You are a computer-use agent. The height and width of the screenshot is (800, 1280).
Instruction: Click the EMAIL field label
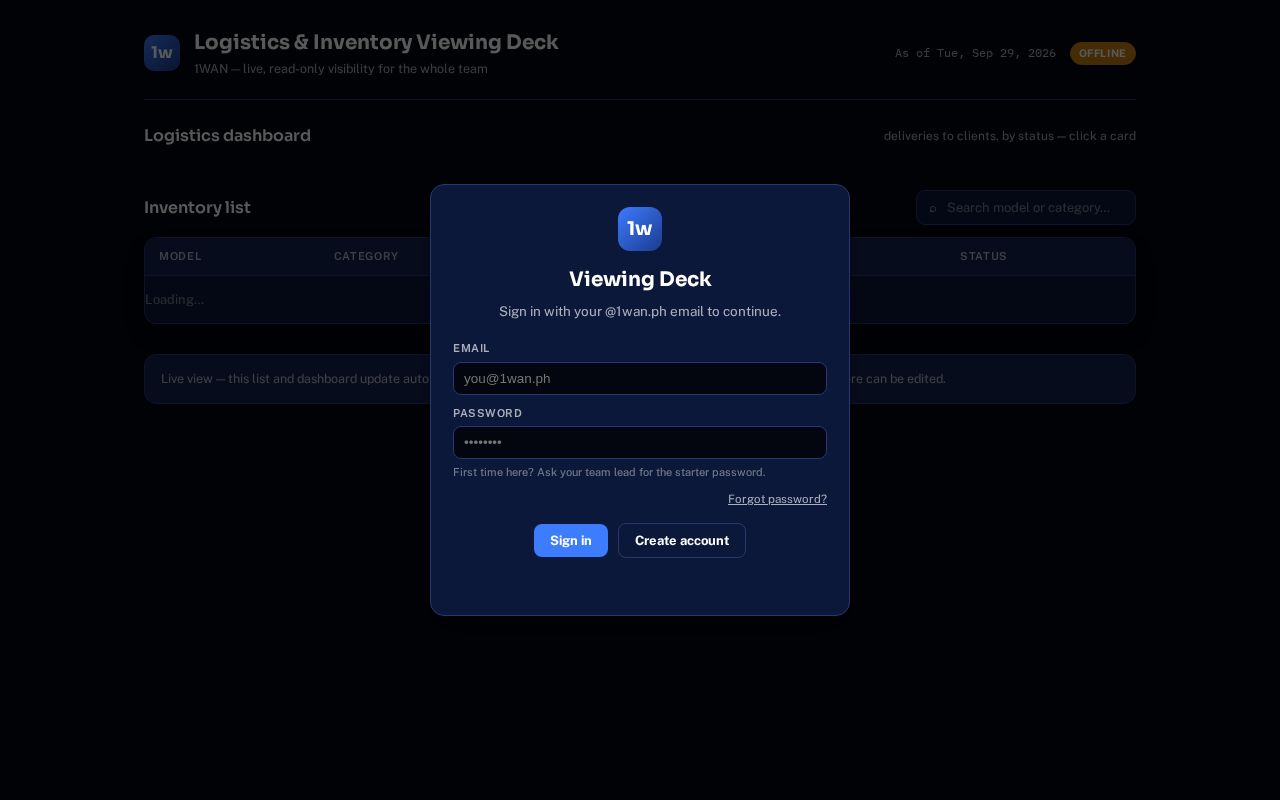(x=471, y=348)
